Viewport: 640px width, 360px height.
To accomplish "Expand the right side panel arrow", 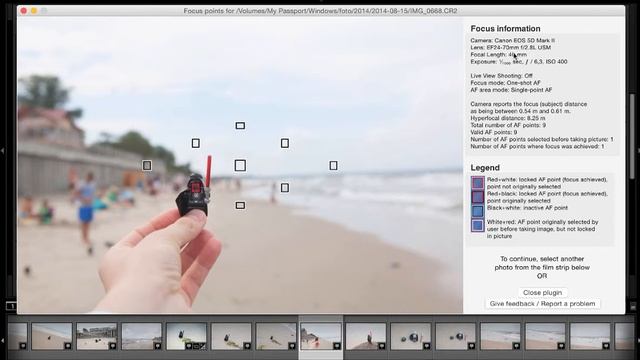I will tap(637, 151).
